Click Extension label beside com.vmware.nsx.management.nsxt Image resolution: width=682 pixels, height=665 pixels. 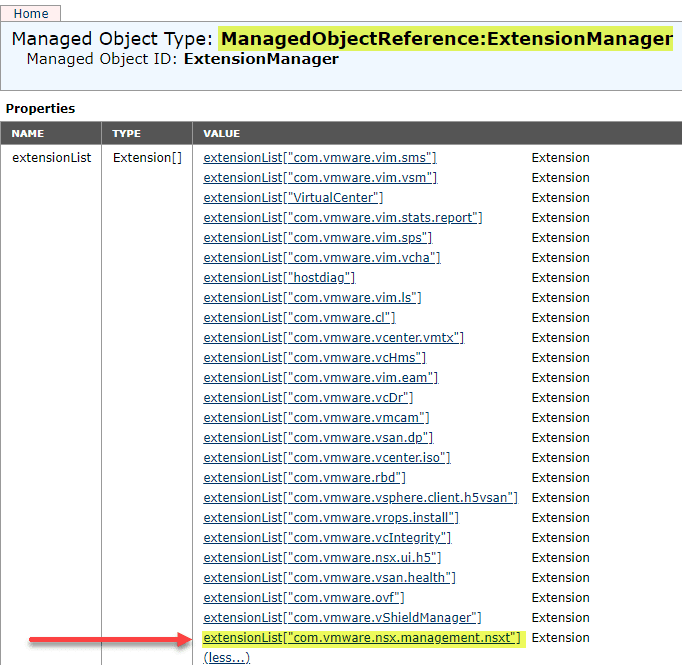pyautogui.click(x=560, y=638)
